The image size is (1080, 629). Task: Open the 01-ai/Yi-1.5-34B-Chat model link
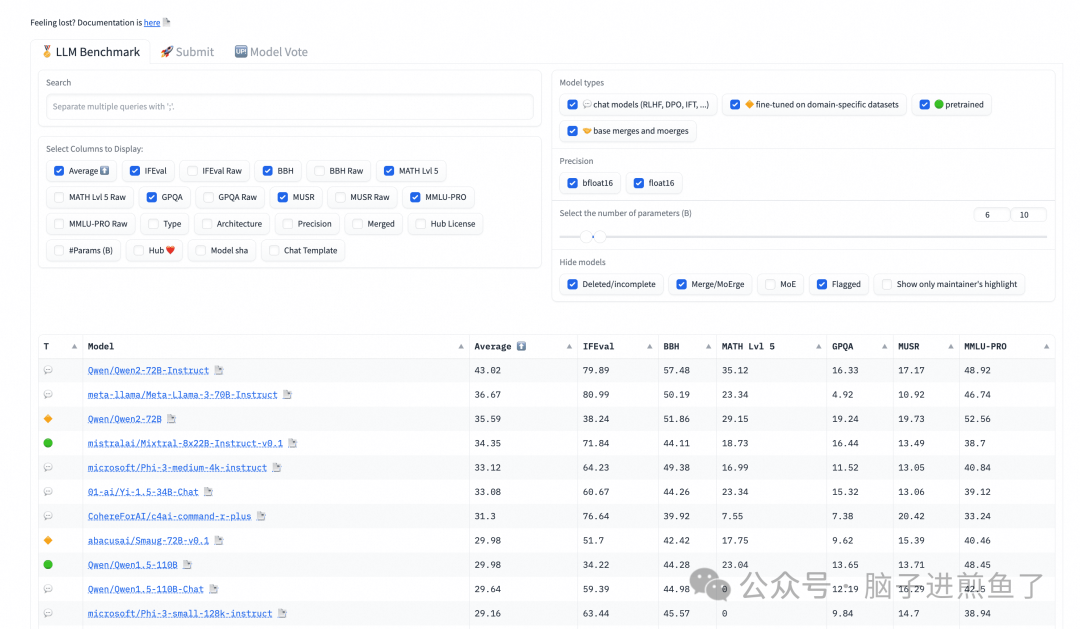(143, 492)
